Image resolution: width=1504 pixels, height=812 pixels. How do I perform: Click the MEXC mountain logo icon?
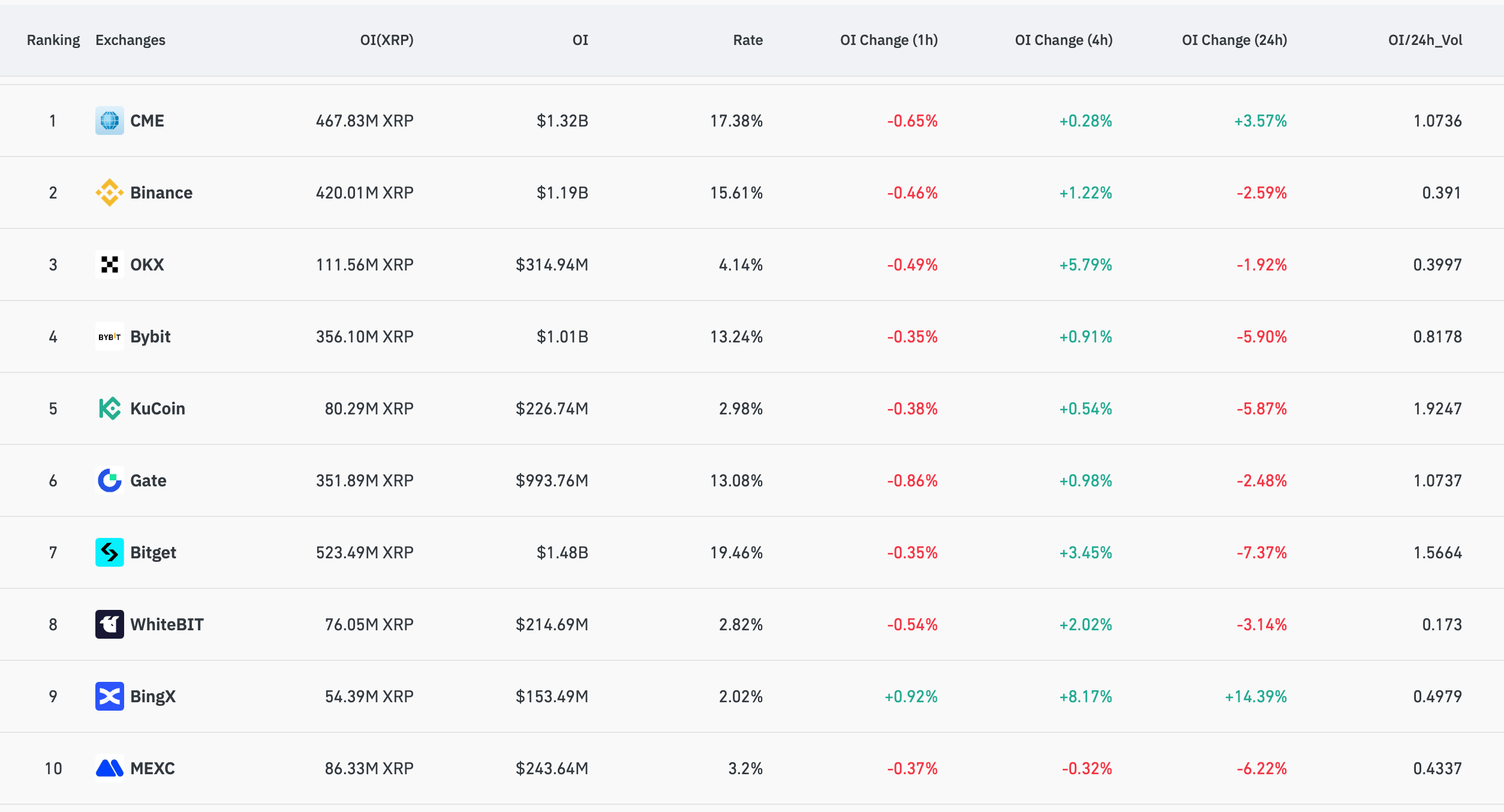(x=109, y=768)
